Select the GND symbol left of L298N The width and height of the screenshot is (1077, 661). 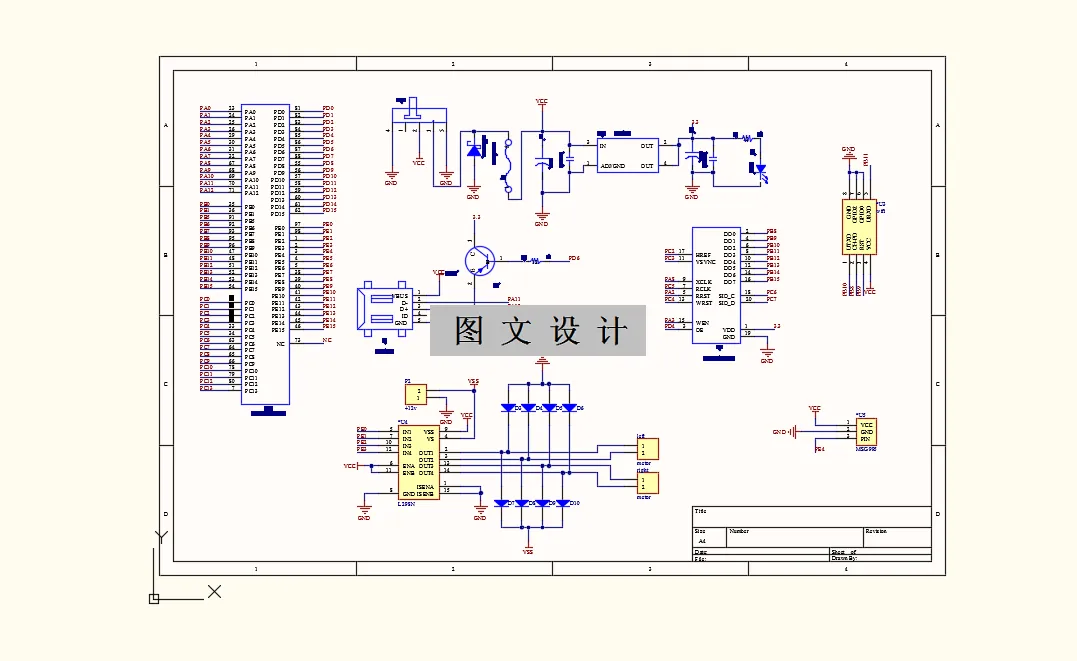pos(364,512)
